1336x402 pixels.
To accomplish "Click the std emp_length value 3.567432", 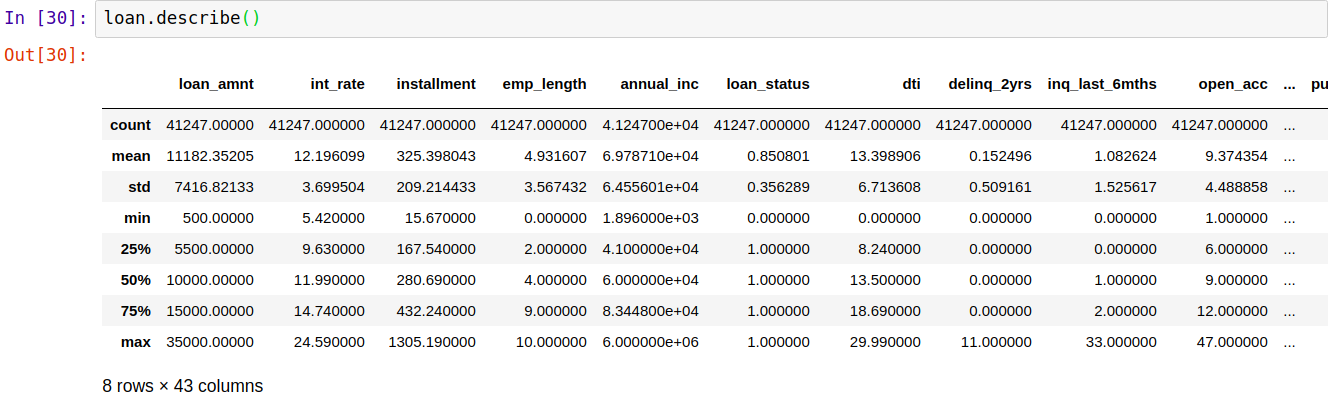I will [x=557, y=187].
